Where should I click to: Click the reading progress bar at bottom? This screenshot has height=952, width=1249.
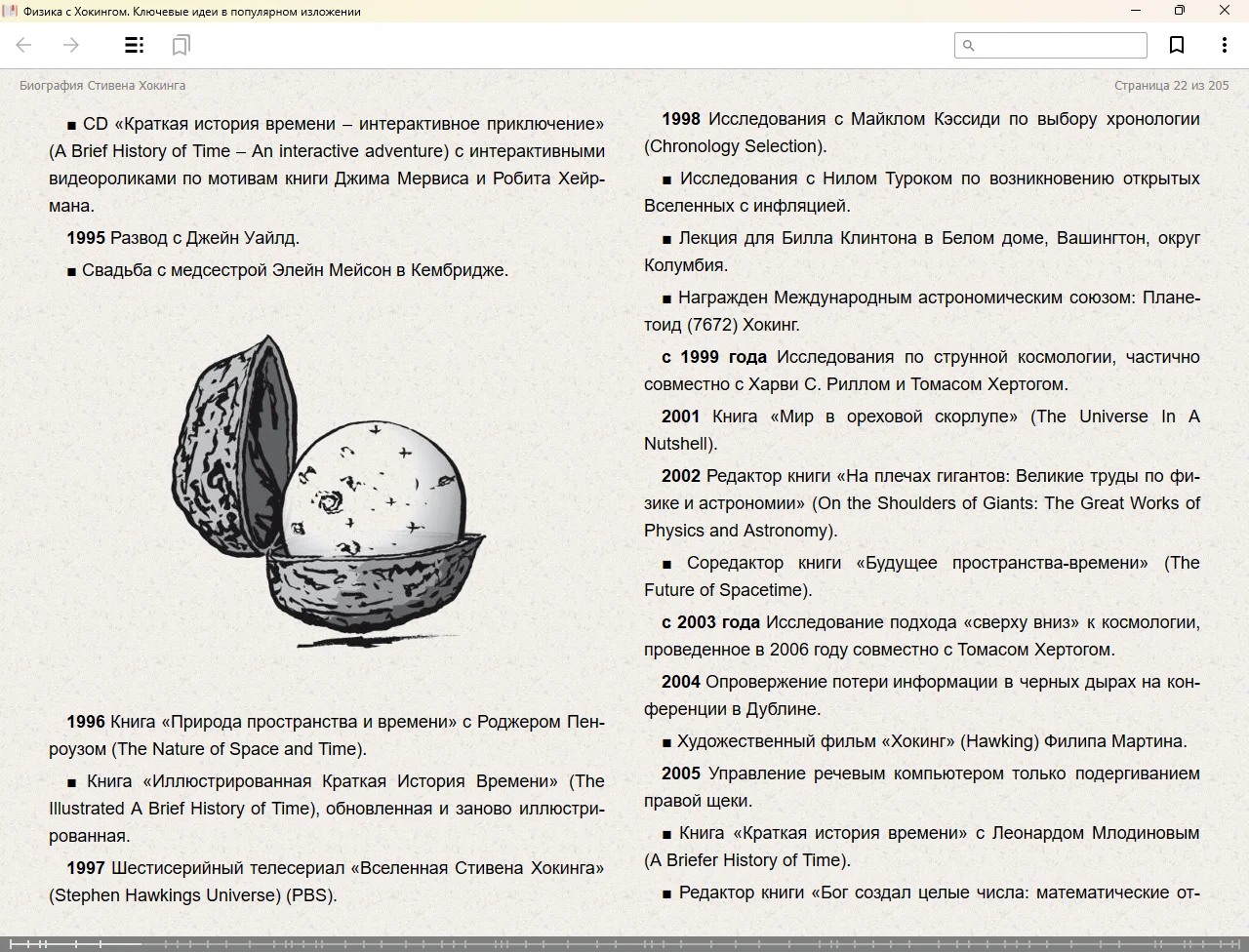coord(624,943)
